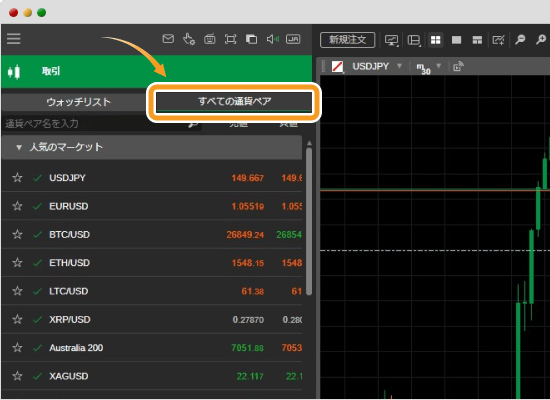Select the split chart layout icon
This screenshot has height=400, width=550.
tap(477, 40)
